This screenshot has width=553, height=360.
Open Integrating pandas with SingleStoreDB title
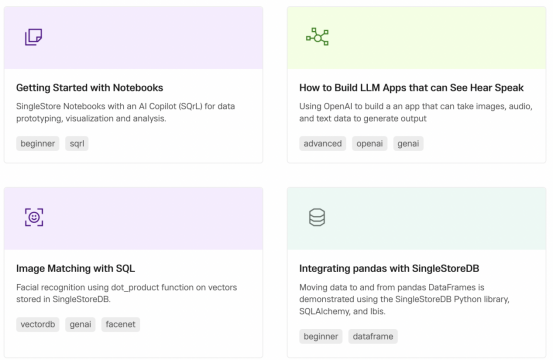pos(389,269)
